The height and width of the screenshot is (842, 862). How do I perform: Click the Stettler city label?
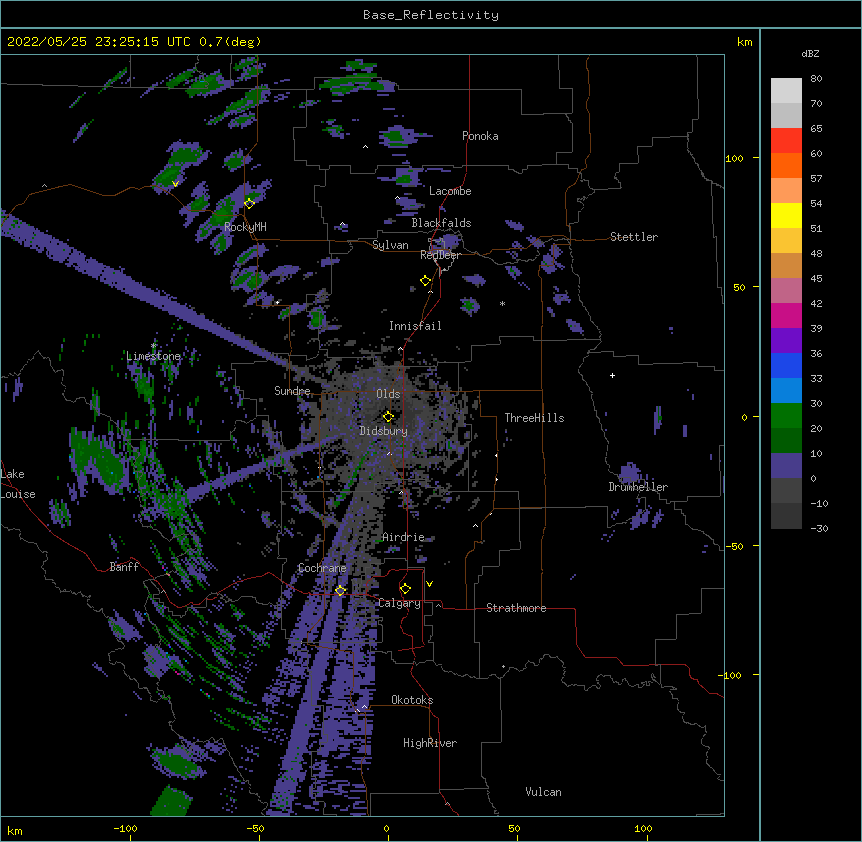[634, 237]
